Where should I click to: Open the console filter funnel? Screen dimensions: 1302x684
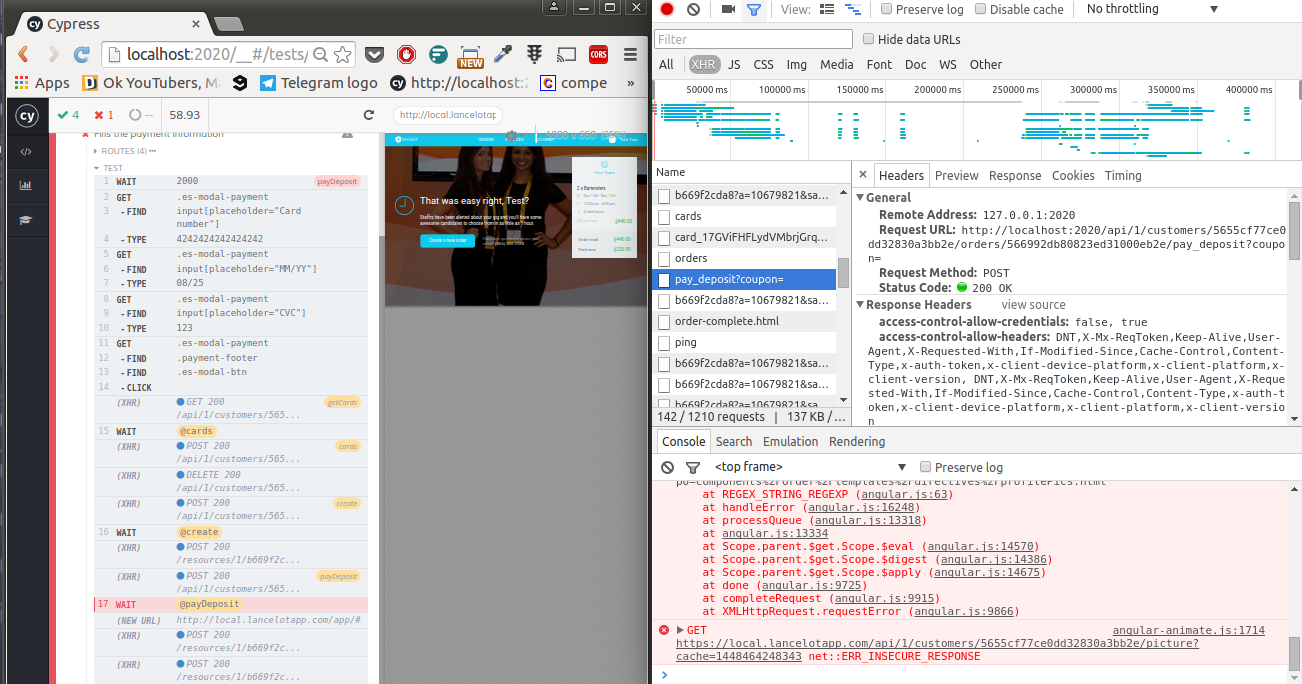[693, 467]
